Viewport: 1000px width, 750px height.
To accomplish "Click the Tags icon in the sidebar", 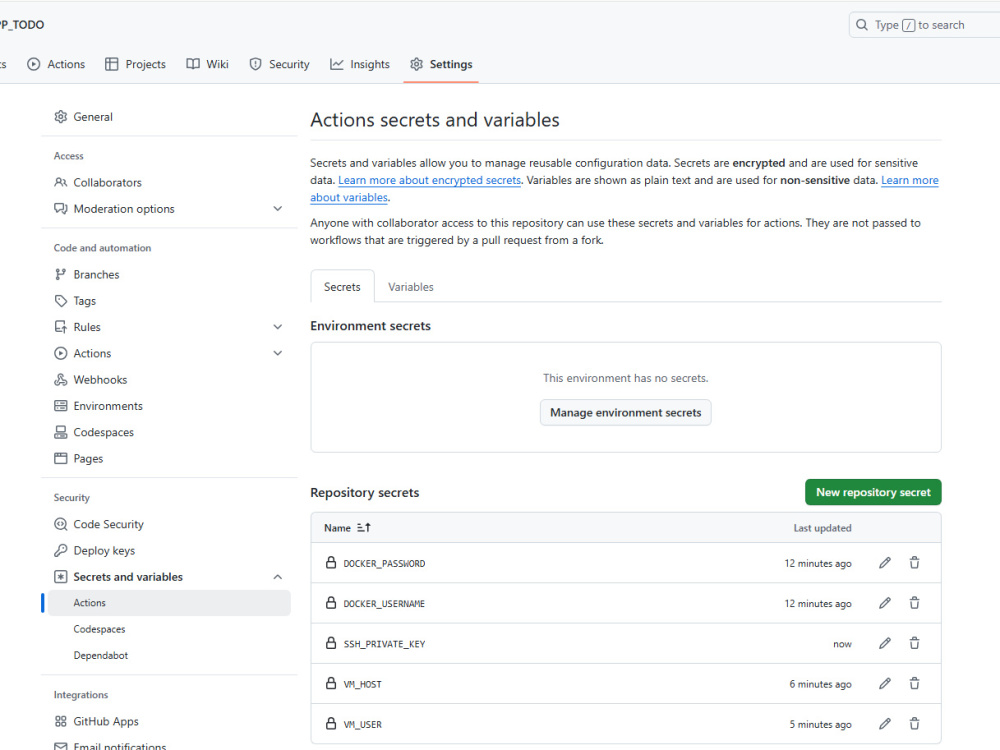I will (61, 300).
